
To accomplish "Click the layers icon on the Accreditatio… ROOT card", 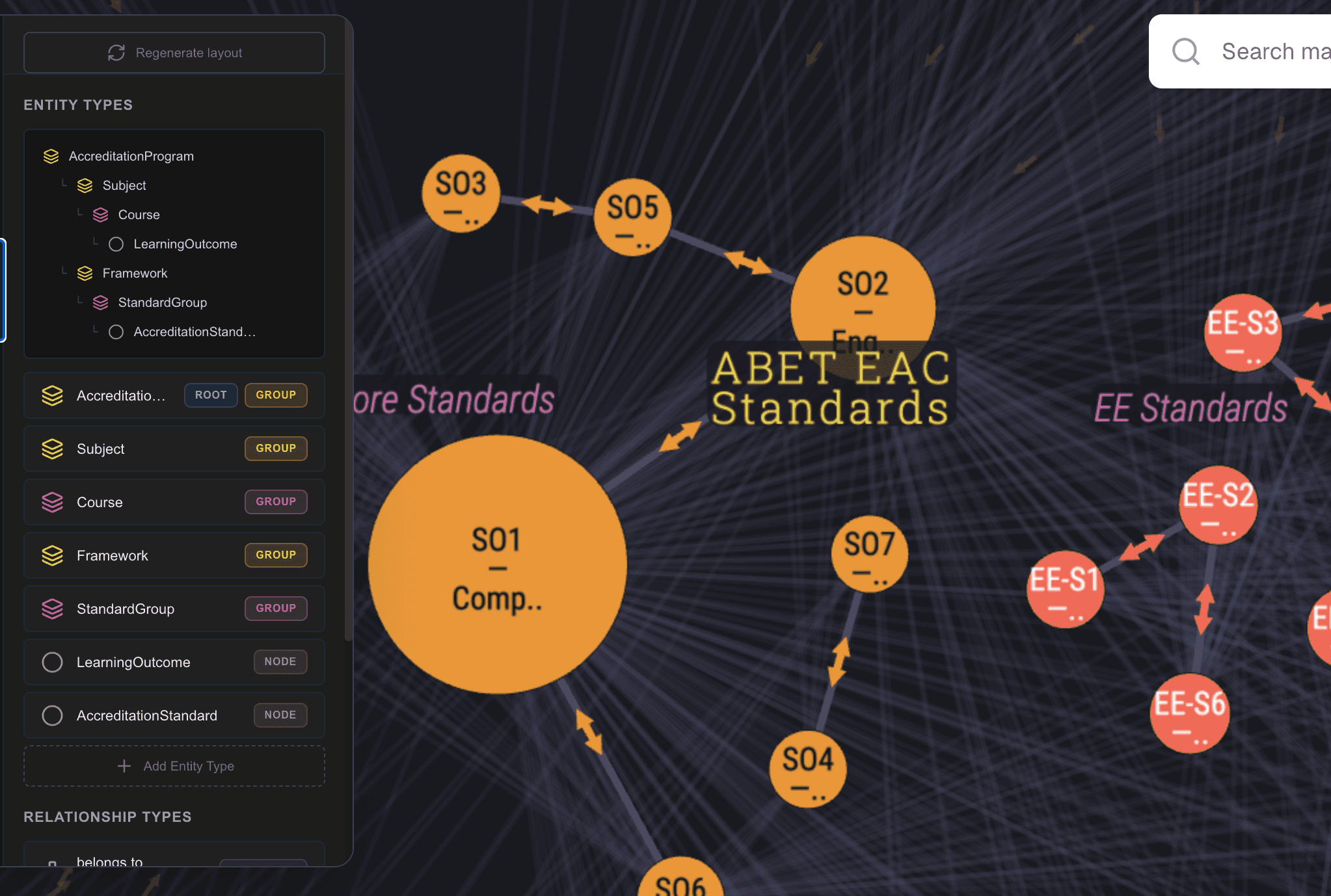I will tap(52, 395).
